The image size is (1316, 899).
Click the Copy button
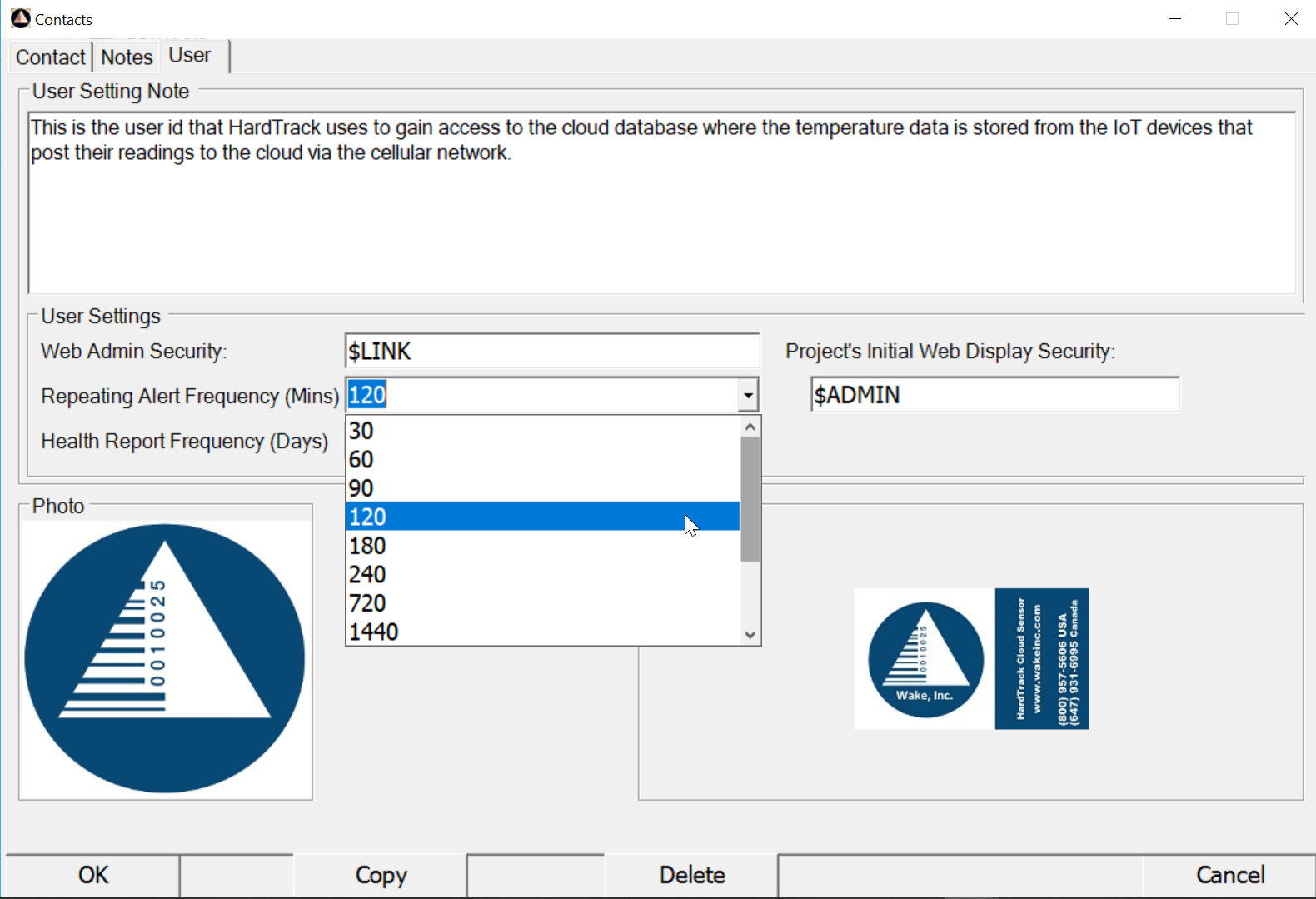pyautogui.click(x=381, y=875)
